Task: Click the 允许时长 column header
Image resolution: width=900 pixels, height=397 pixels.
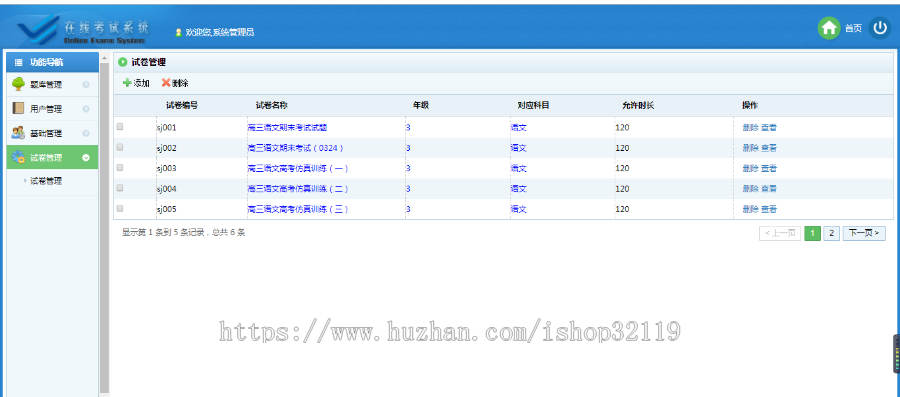Action: [638, 106]
